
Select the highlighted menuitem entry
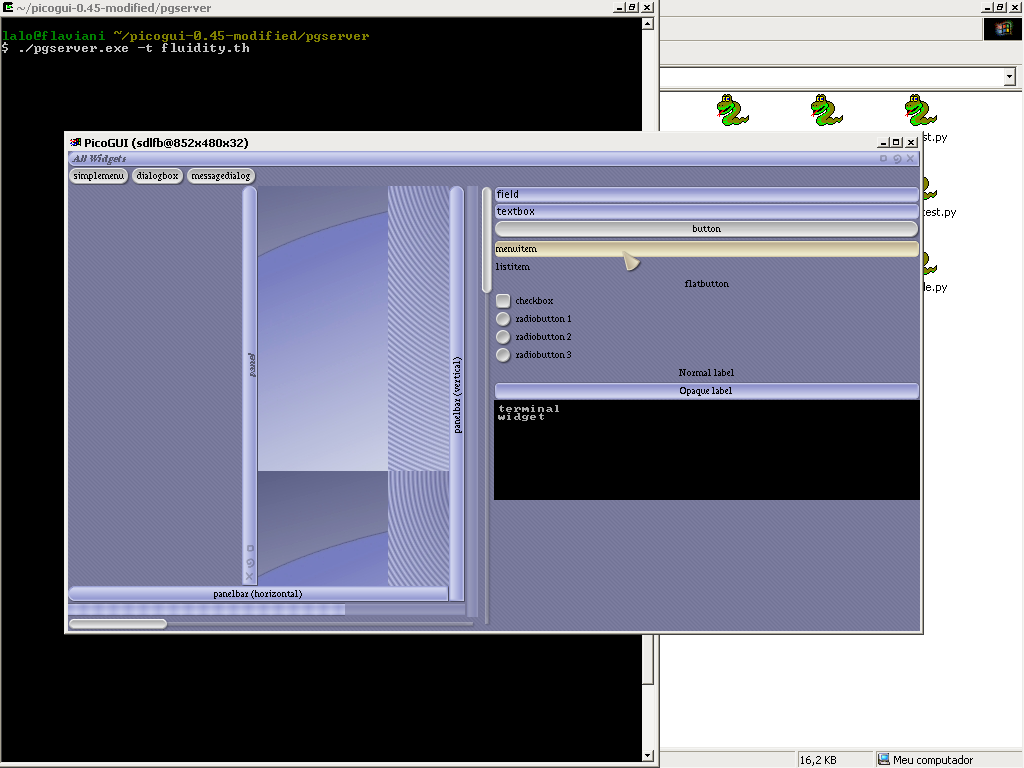[x=707, y=249]
